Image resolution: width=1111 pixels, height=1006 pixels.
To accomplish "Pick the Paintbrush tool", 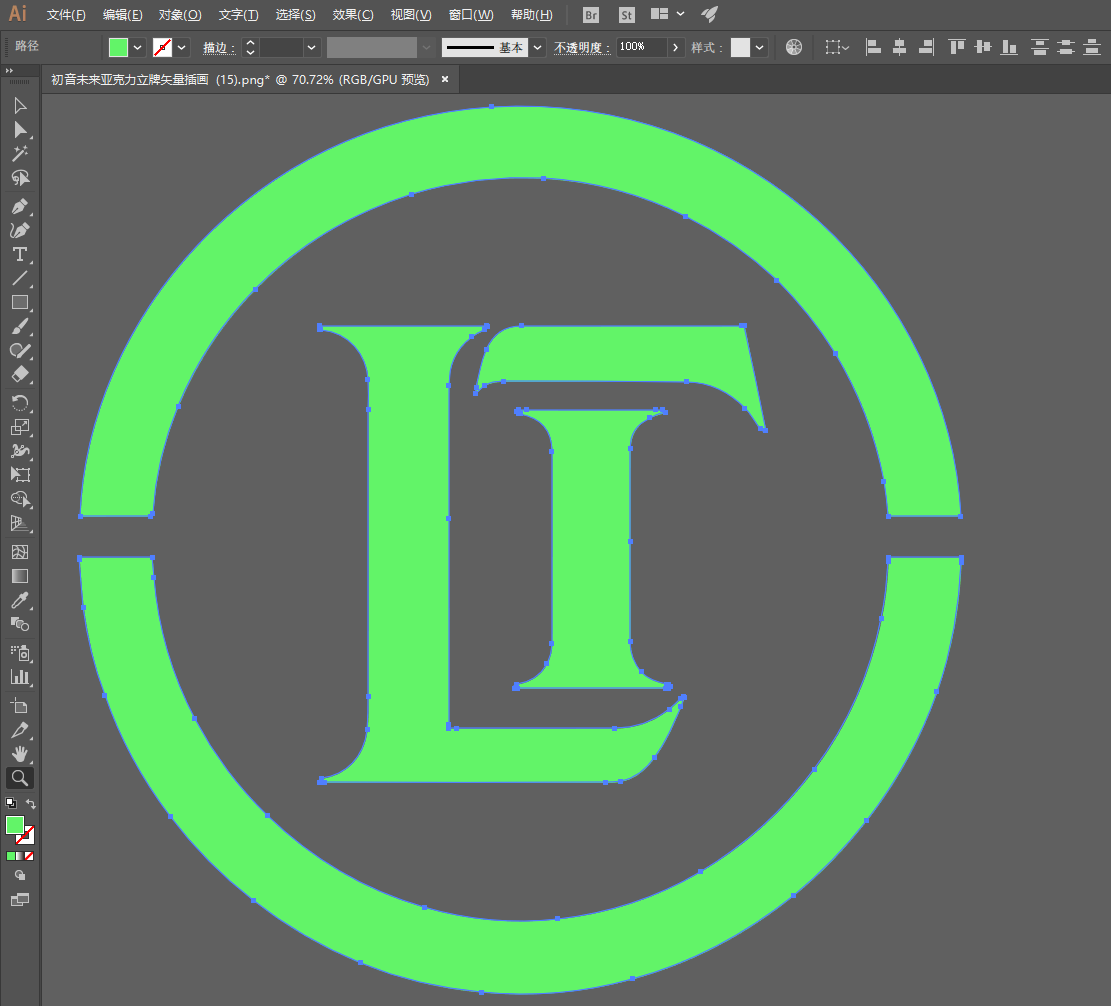I will pos(20,327).
